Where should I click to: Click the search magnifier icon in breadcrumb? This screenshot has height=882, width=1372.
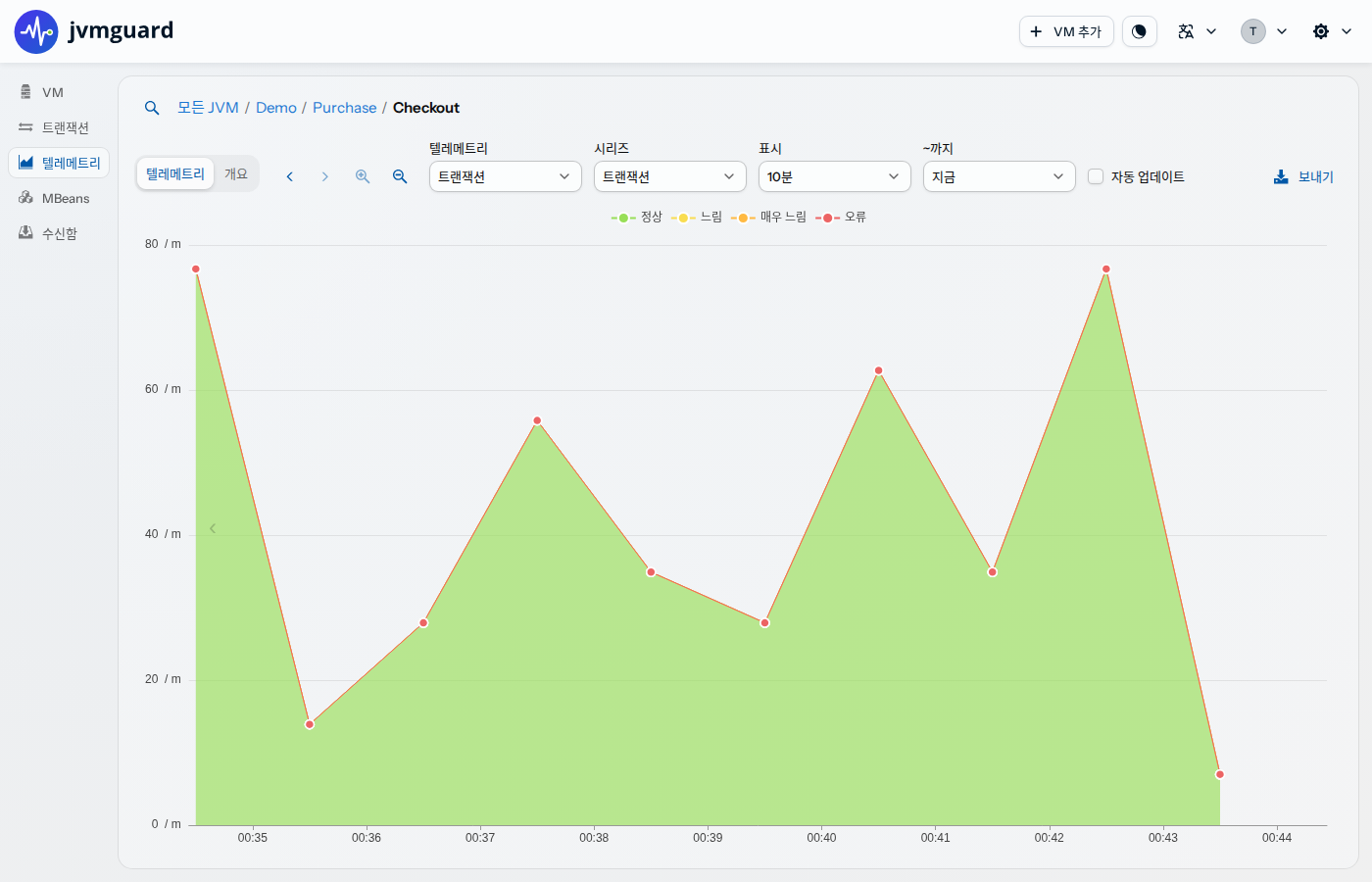tap(152, 108)
